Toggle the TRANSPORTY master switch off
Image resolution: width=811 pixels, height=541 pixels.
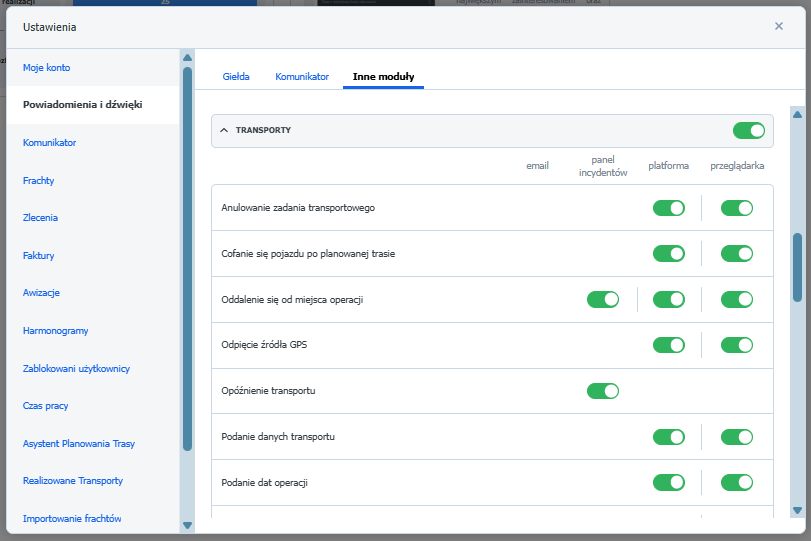[x=748, y=131]
